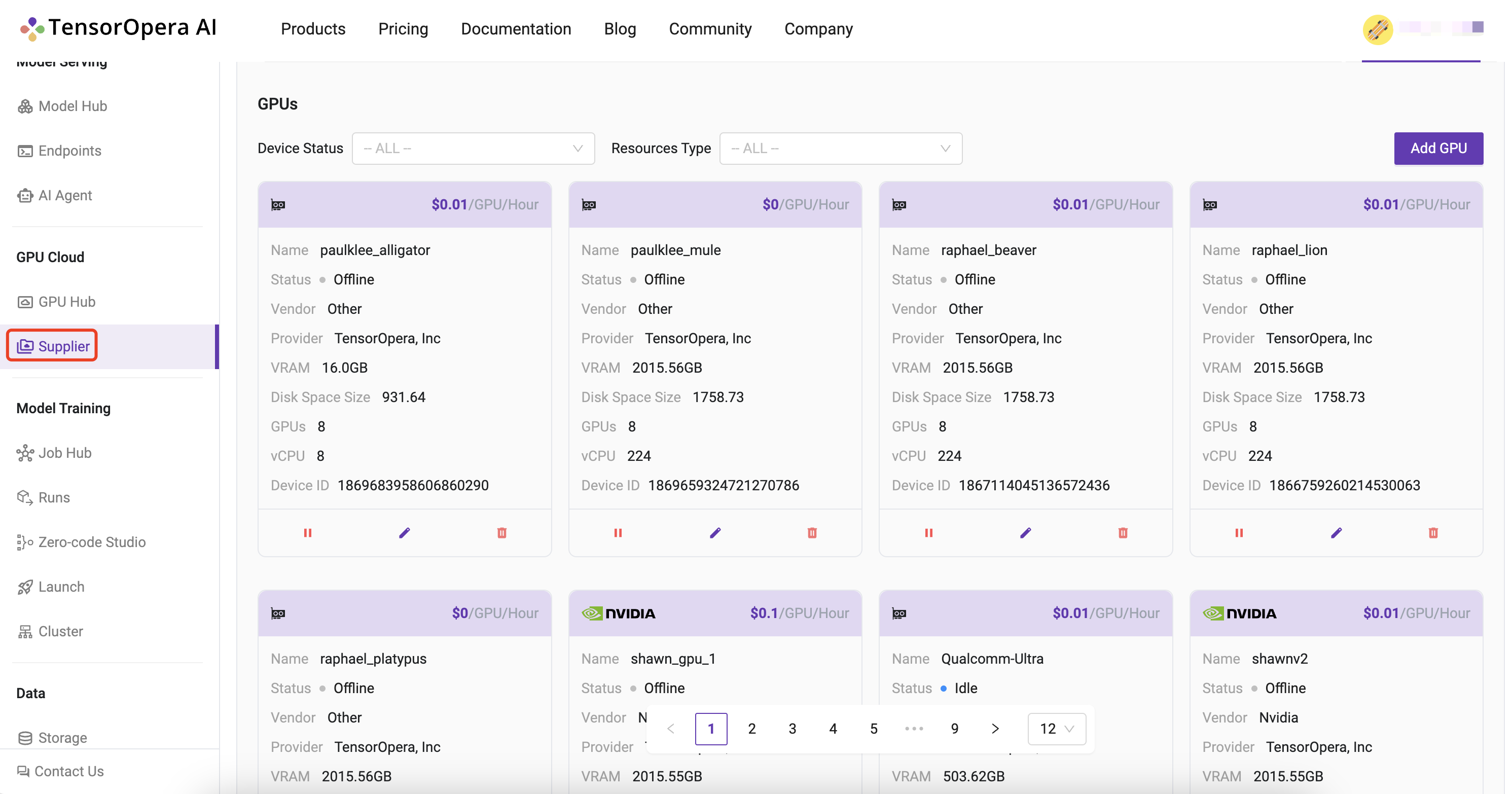1512x794 pixels.
Task: Pause the raphael_lion GPU
Action: pos(1239,533)
